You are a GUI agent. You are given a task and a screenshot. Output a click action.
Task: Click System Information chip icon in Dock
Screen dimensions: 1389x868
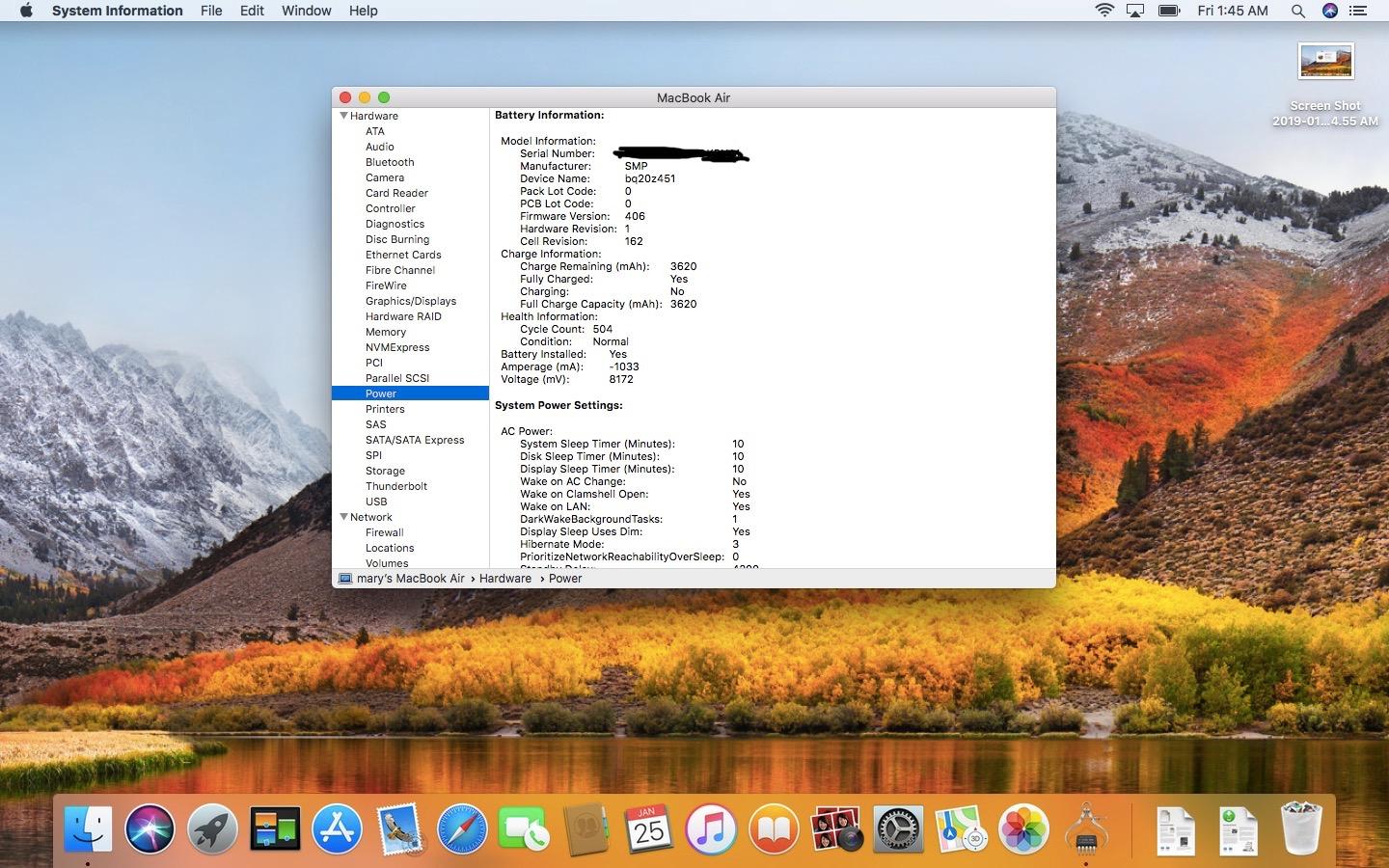click(x=1085, y=828)
